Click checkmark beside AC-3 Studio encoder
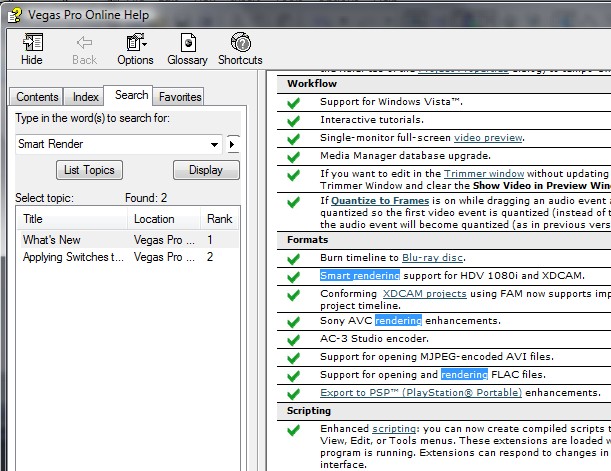 click(x=293, y=340)
